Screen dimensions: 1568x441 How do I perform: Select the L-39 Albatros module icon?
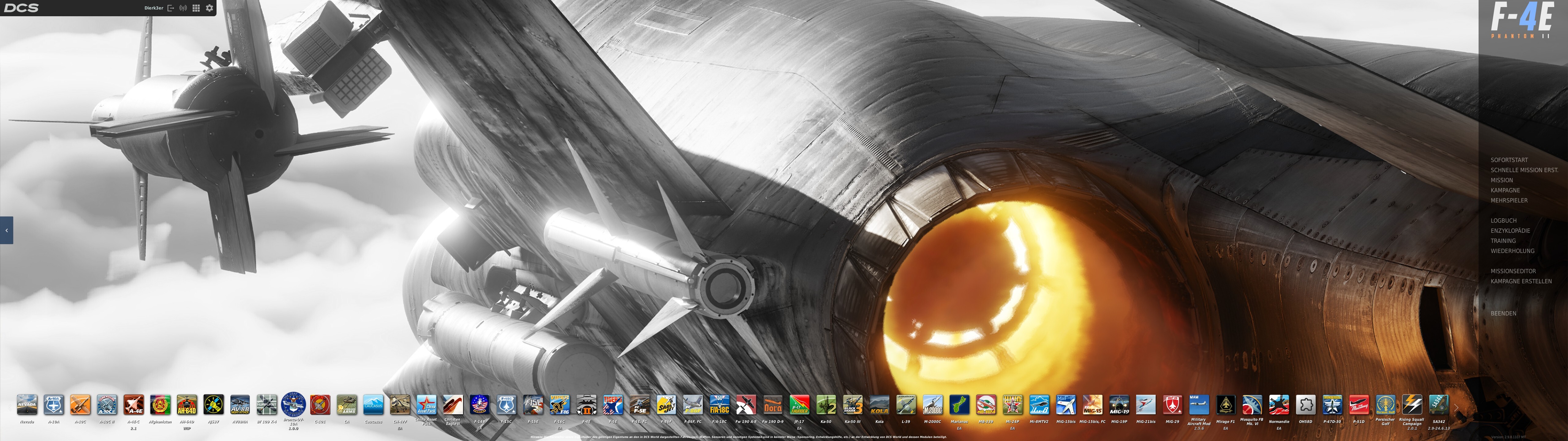(906, 405)
